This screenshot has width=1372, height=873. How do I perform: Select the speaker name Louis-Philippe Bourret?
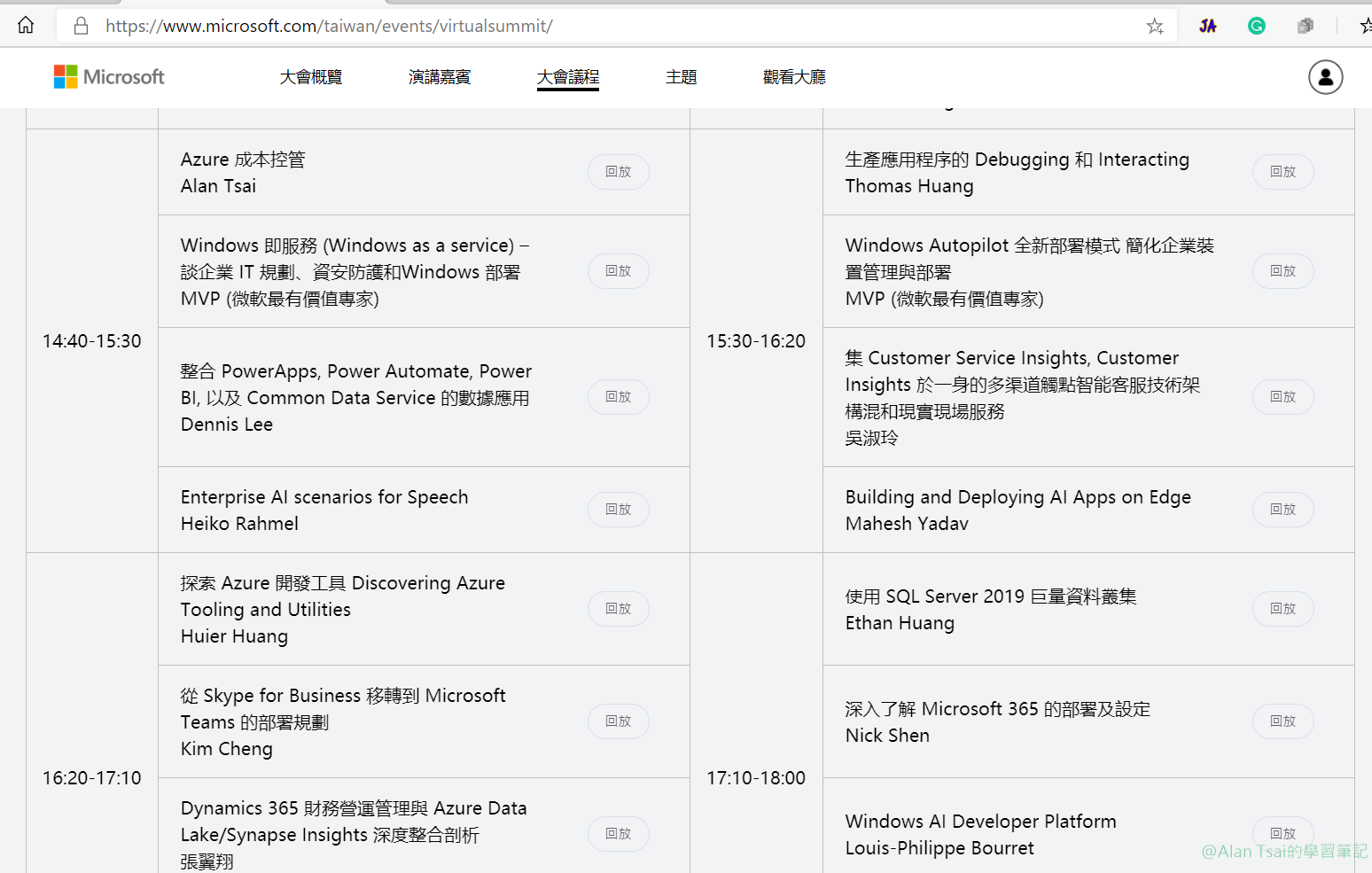pos(939,848)
